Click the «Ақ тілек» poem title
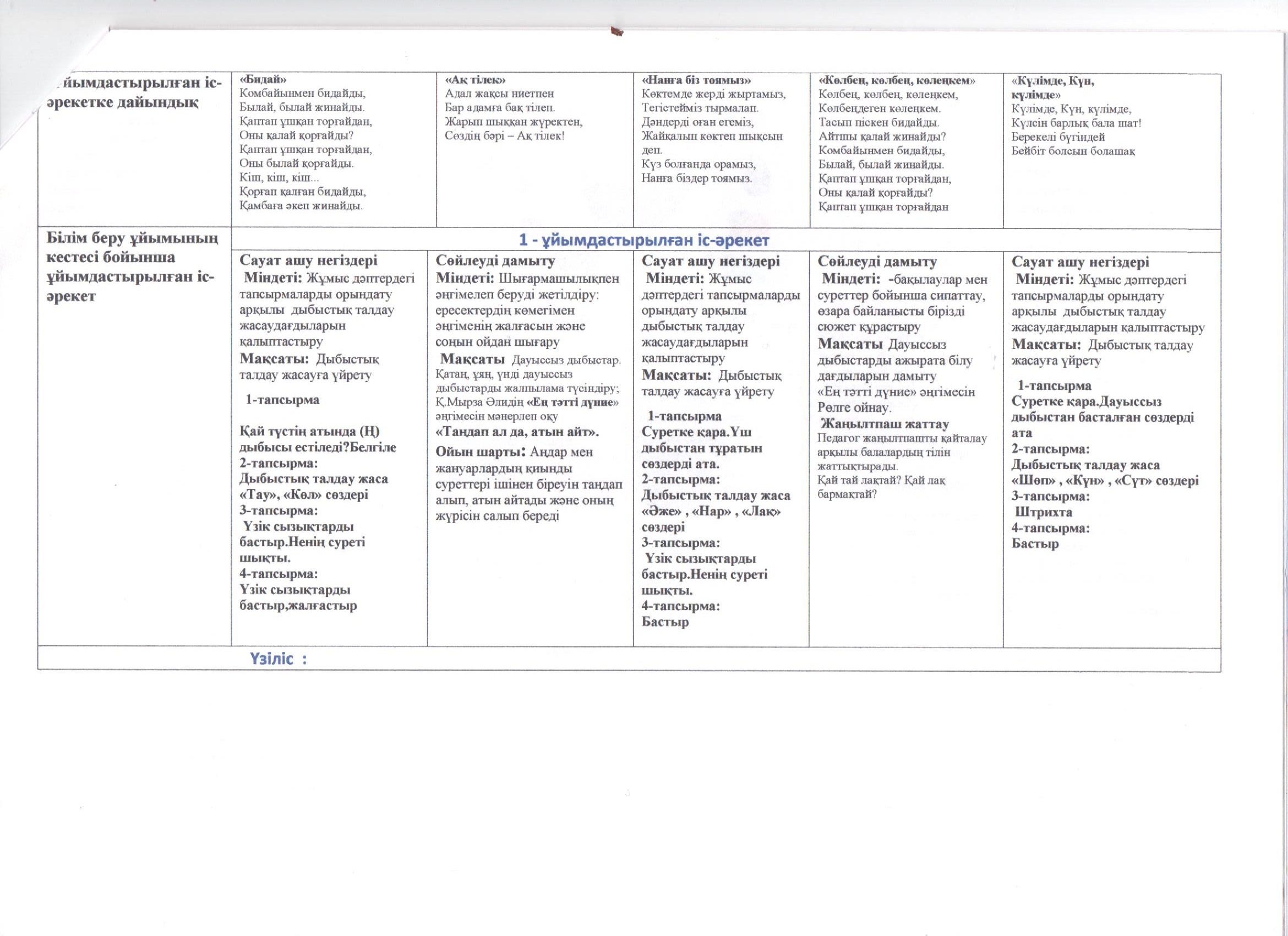This screenshot has height=936, width=1288. [x=476, y=79]
